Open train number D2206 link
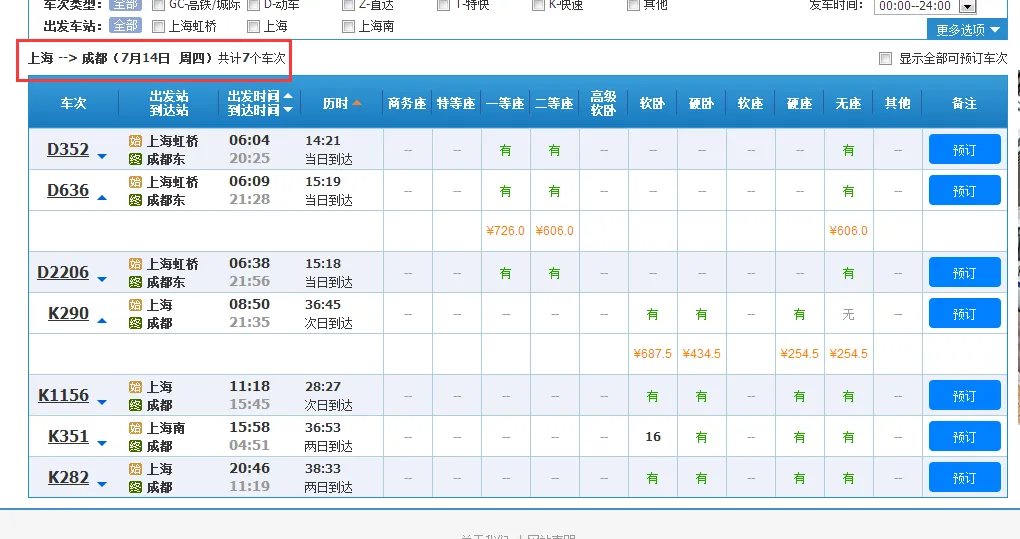 [x=63, y=272]
